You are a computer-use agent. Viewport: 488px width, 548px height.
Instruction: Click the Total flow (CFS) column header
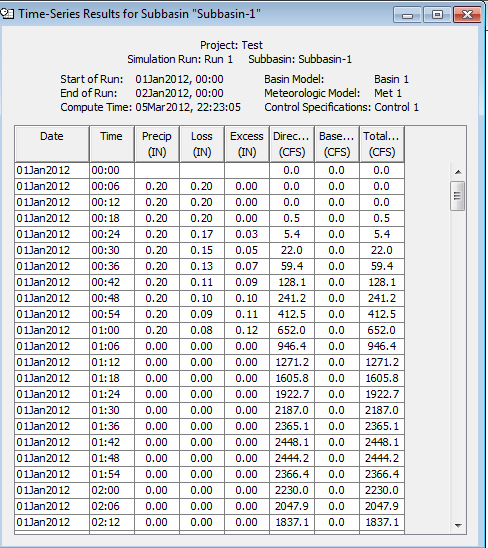(x=382, y=144)
